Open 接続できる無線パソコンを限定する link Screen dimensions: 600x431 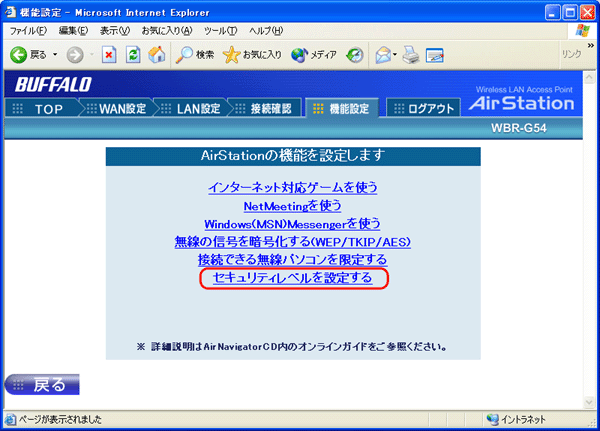pyautogui.click(x=292, y=260)
